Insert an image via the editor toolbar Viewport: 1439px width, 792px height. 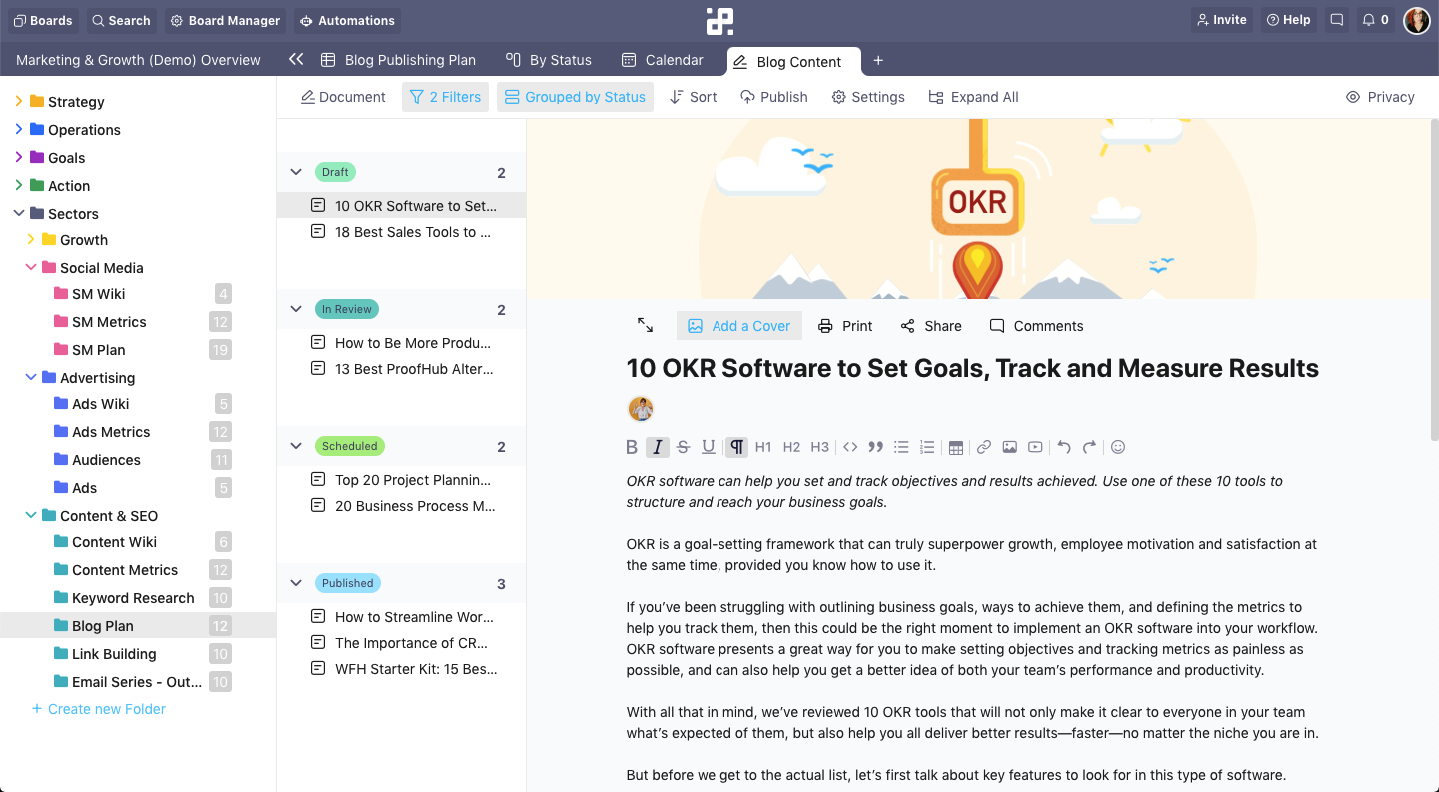[1010, 447]
